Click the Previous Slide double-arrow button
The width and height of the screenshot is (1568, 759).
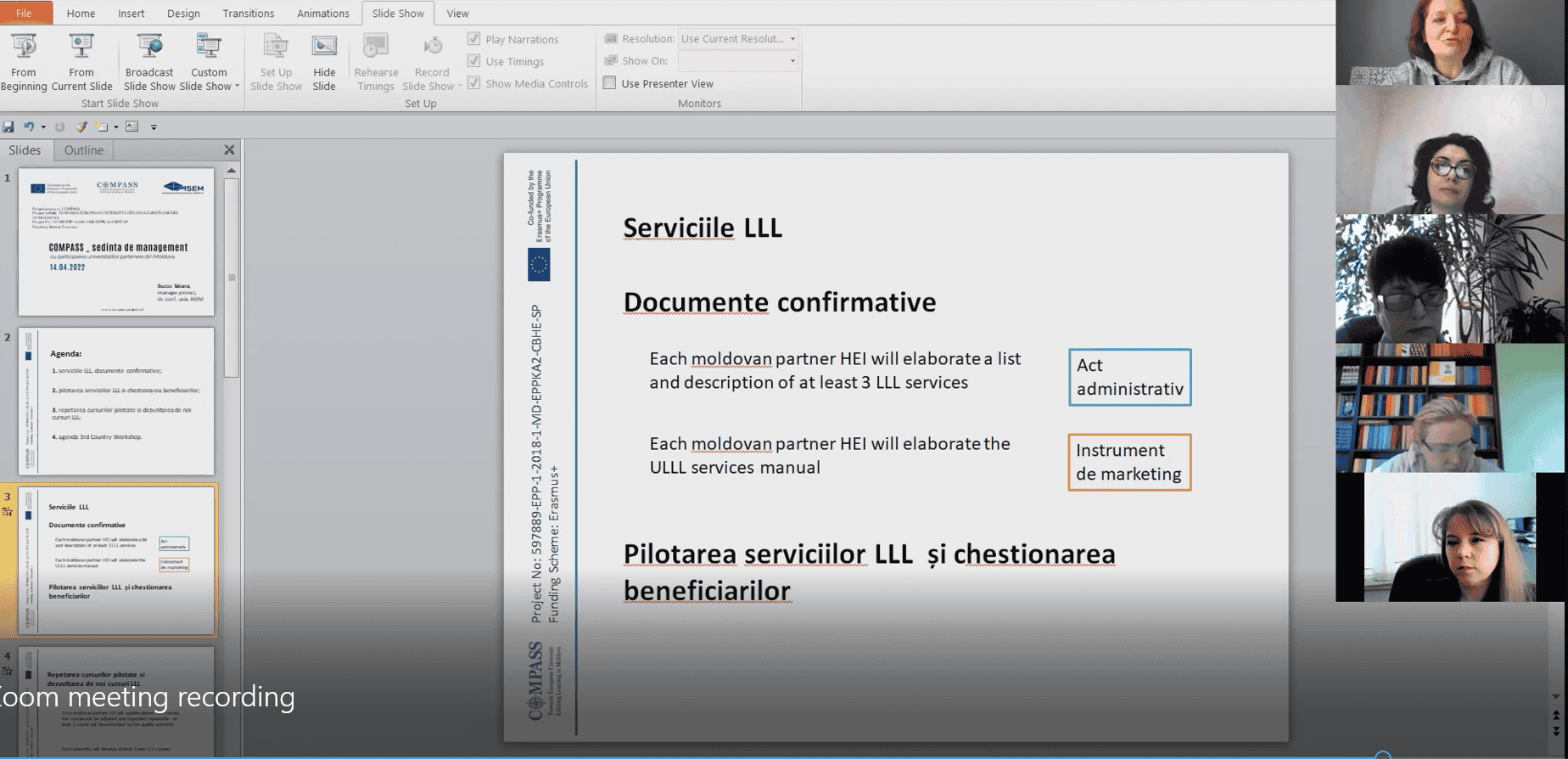[x=1555, y=715]
